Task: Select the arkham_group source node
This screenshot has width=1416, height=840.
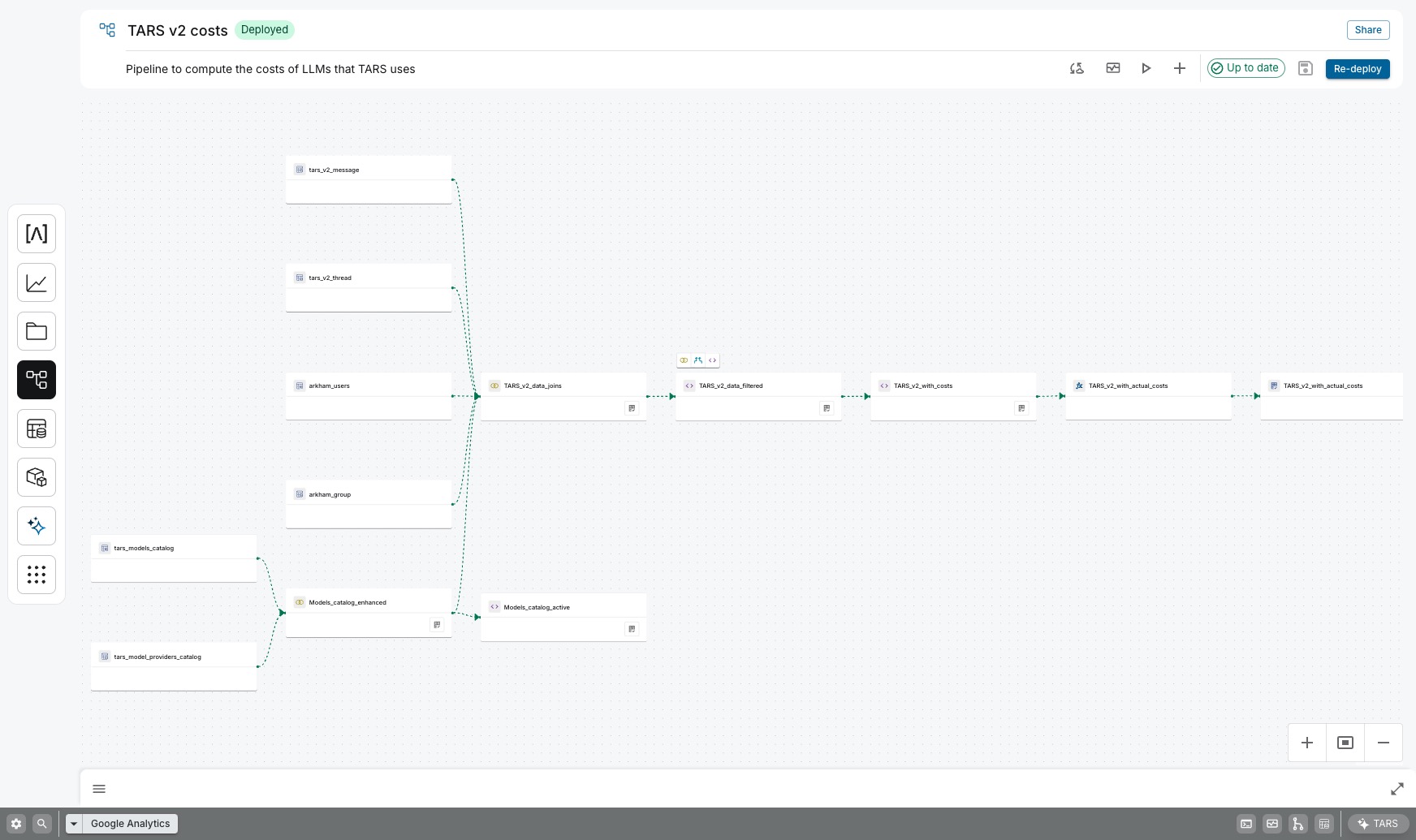Action: click(369, 504)
